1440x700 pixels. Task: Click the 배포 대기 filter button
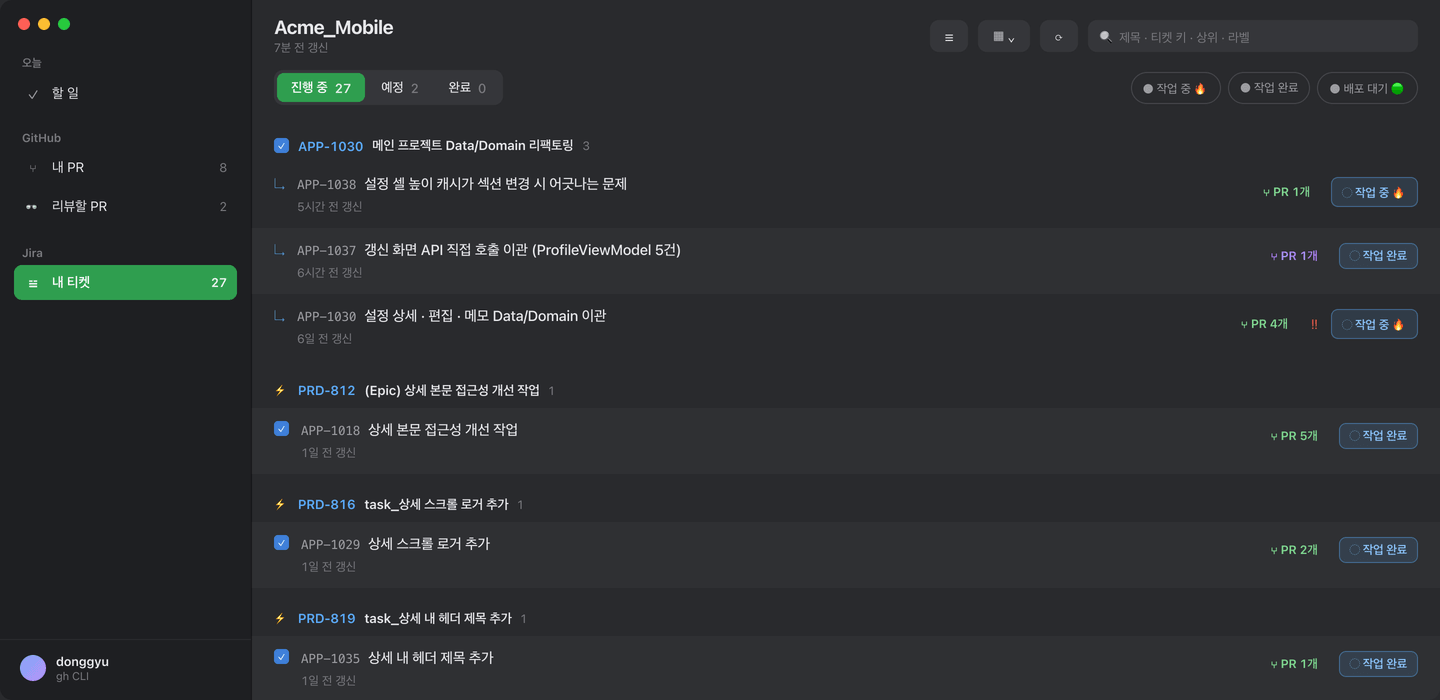[x=1367, y=88]
